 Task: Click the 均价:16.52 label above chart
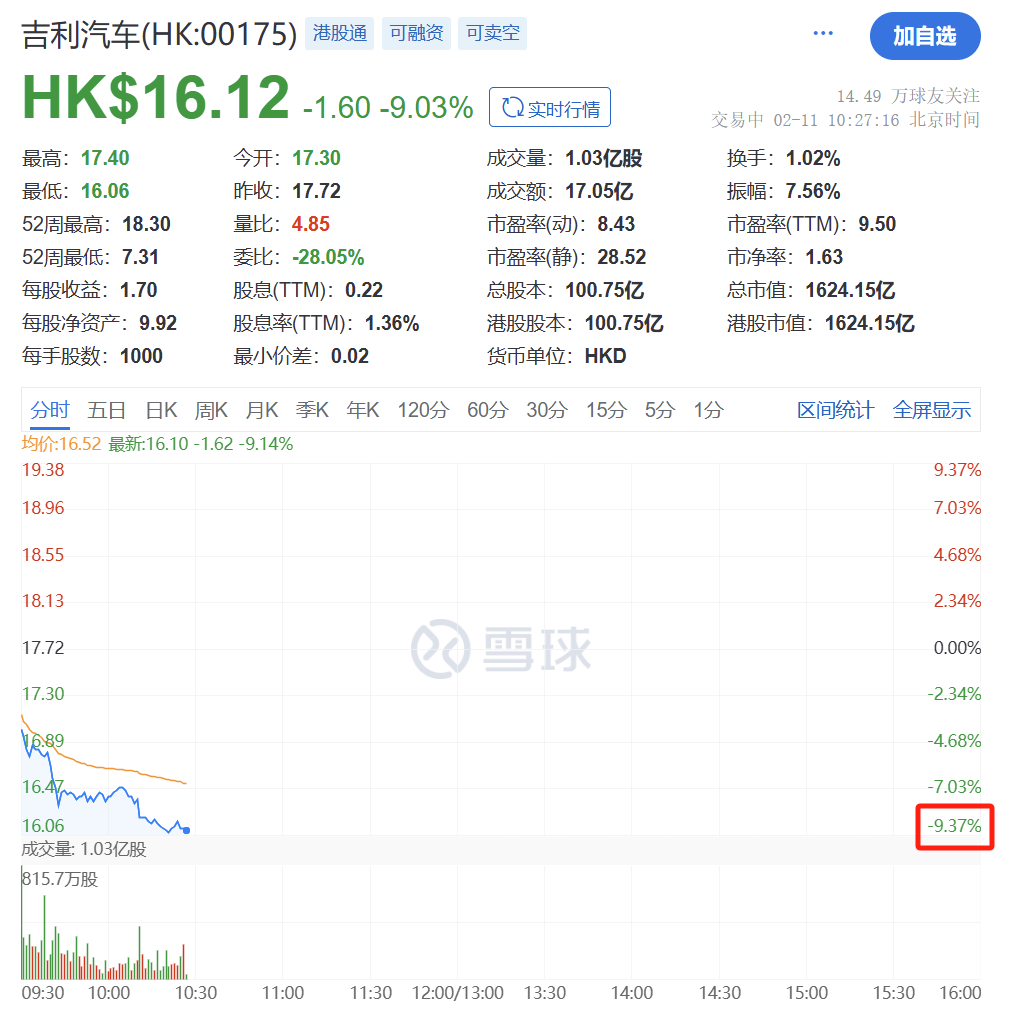pyautogui.click(x=62, y=444)
